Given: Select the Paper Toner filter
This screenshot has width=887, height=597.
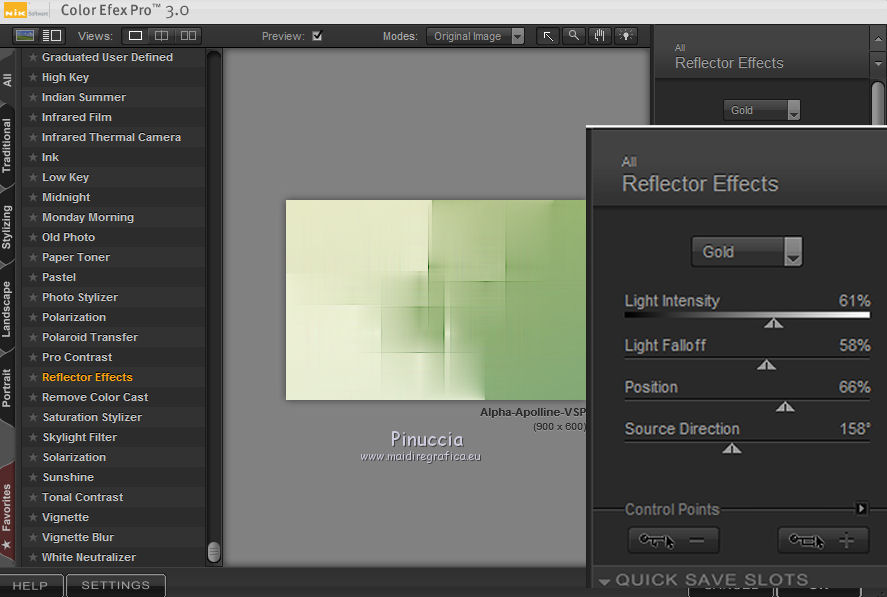Looking at the screenshot, I should click(x=76, y=257).
